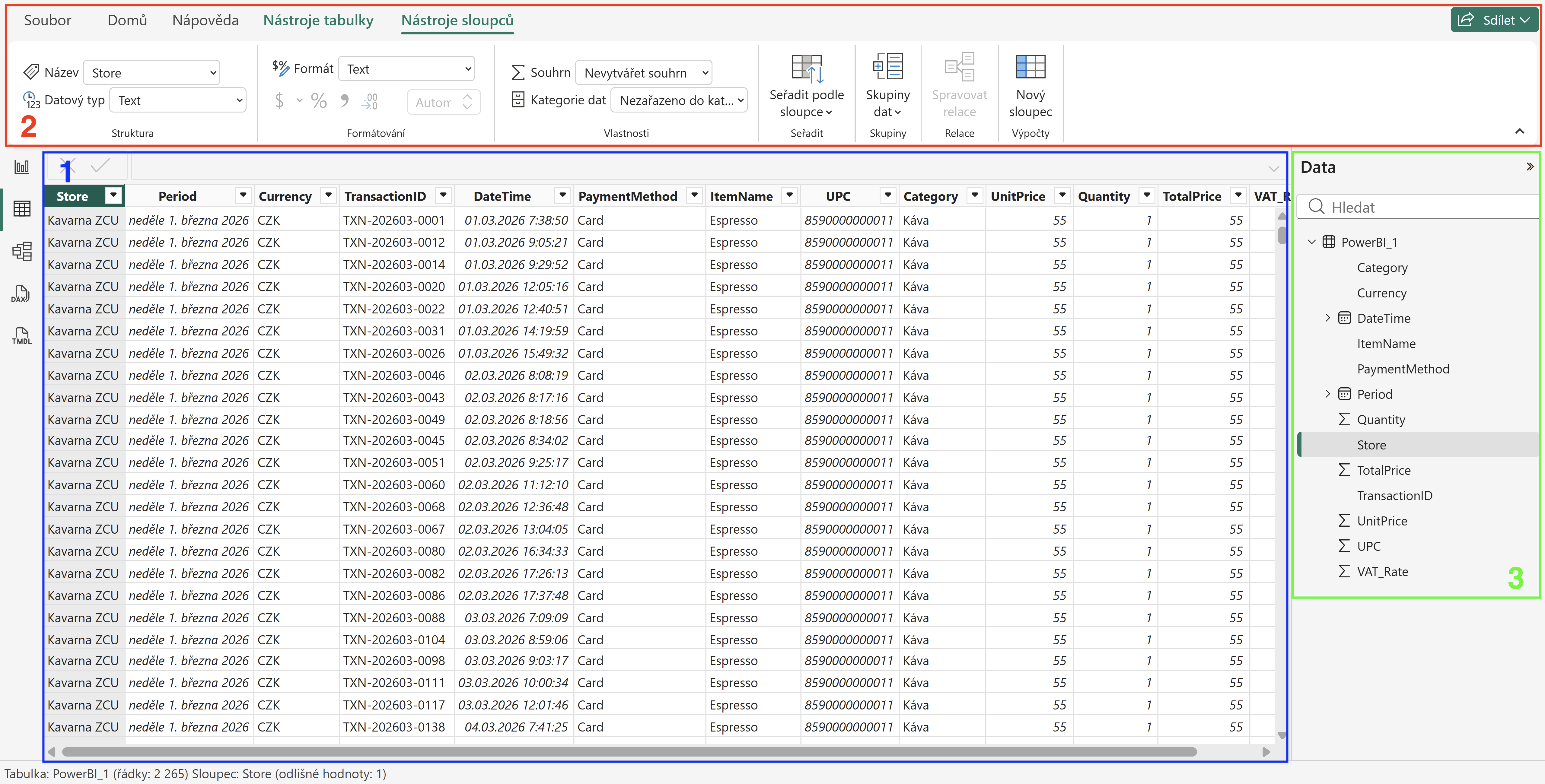
Task: Open the Report view icon in the left sidebar
Action: pyautogui.click(x=22, y=167)
